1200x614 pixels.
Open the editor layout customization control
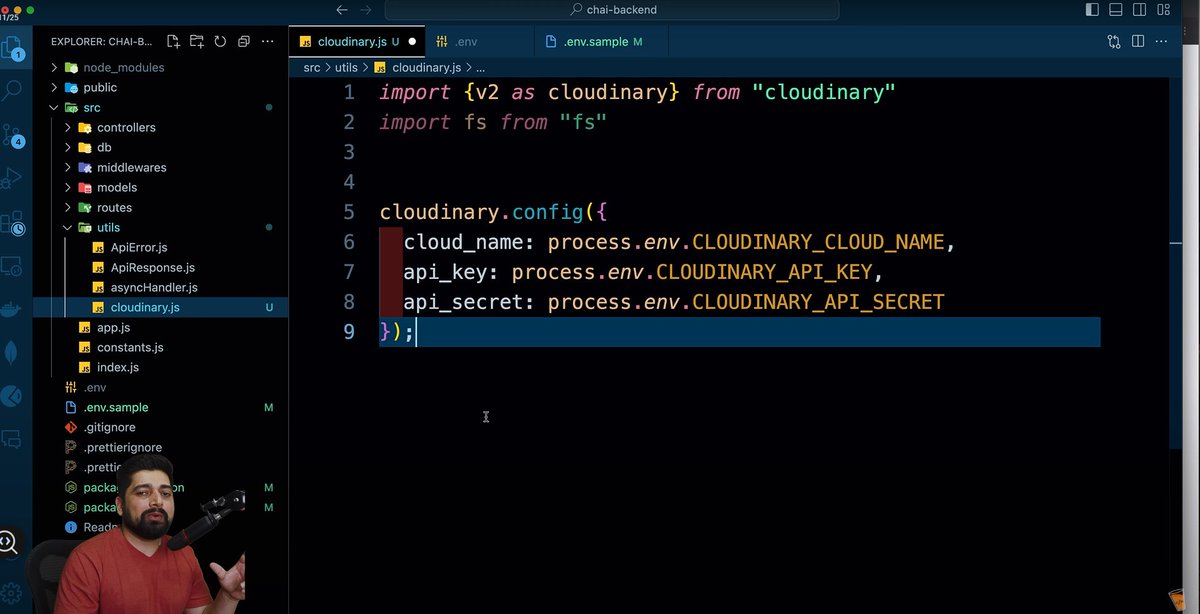[x=1164, y=9]
